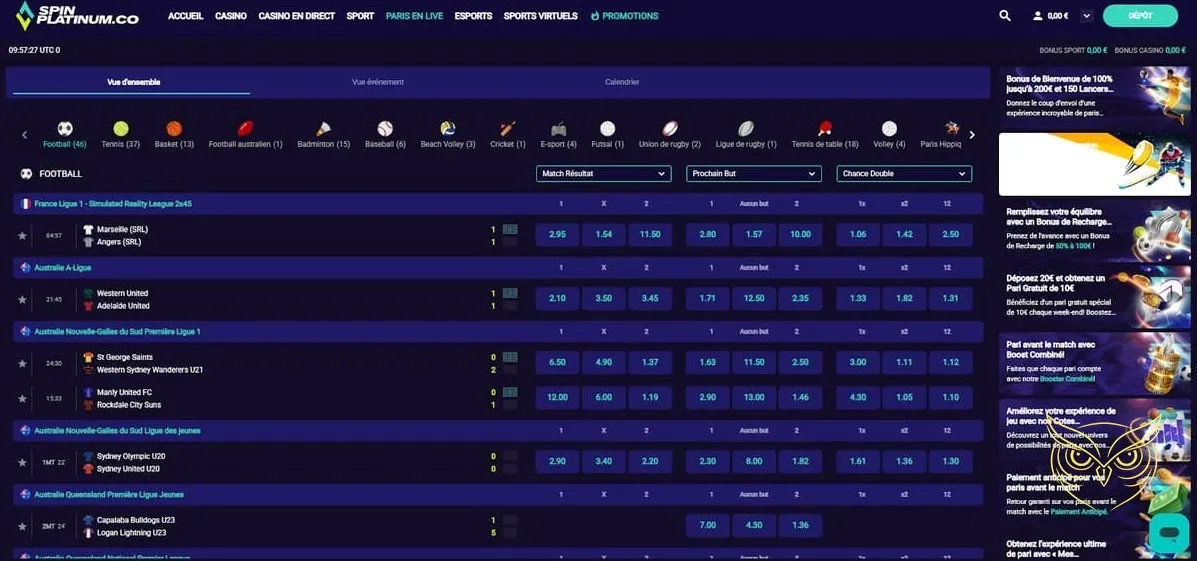Open the search magnifier icon

point(1005,15)
